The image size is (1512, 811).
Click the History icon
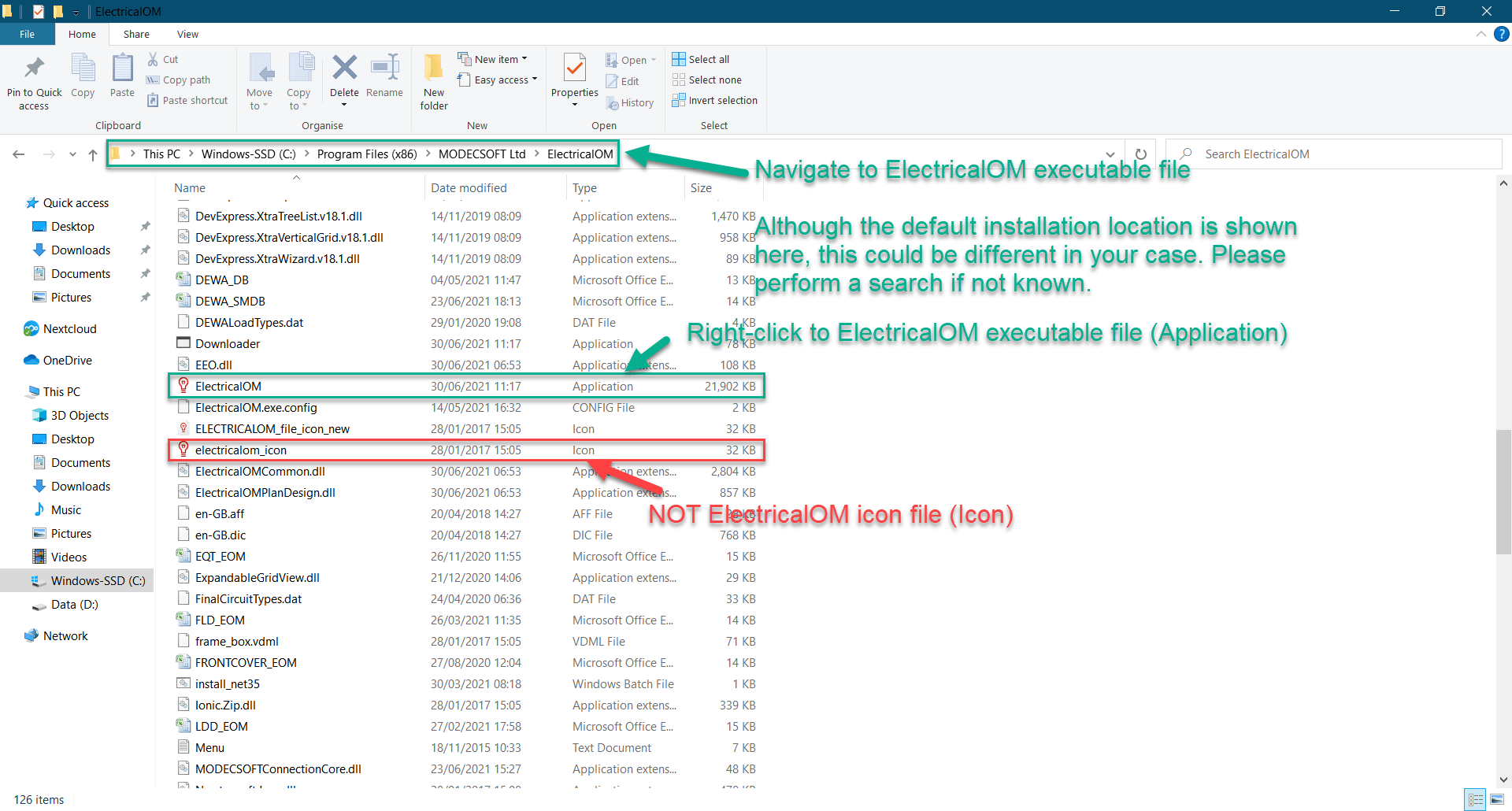pos(612,103)
